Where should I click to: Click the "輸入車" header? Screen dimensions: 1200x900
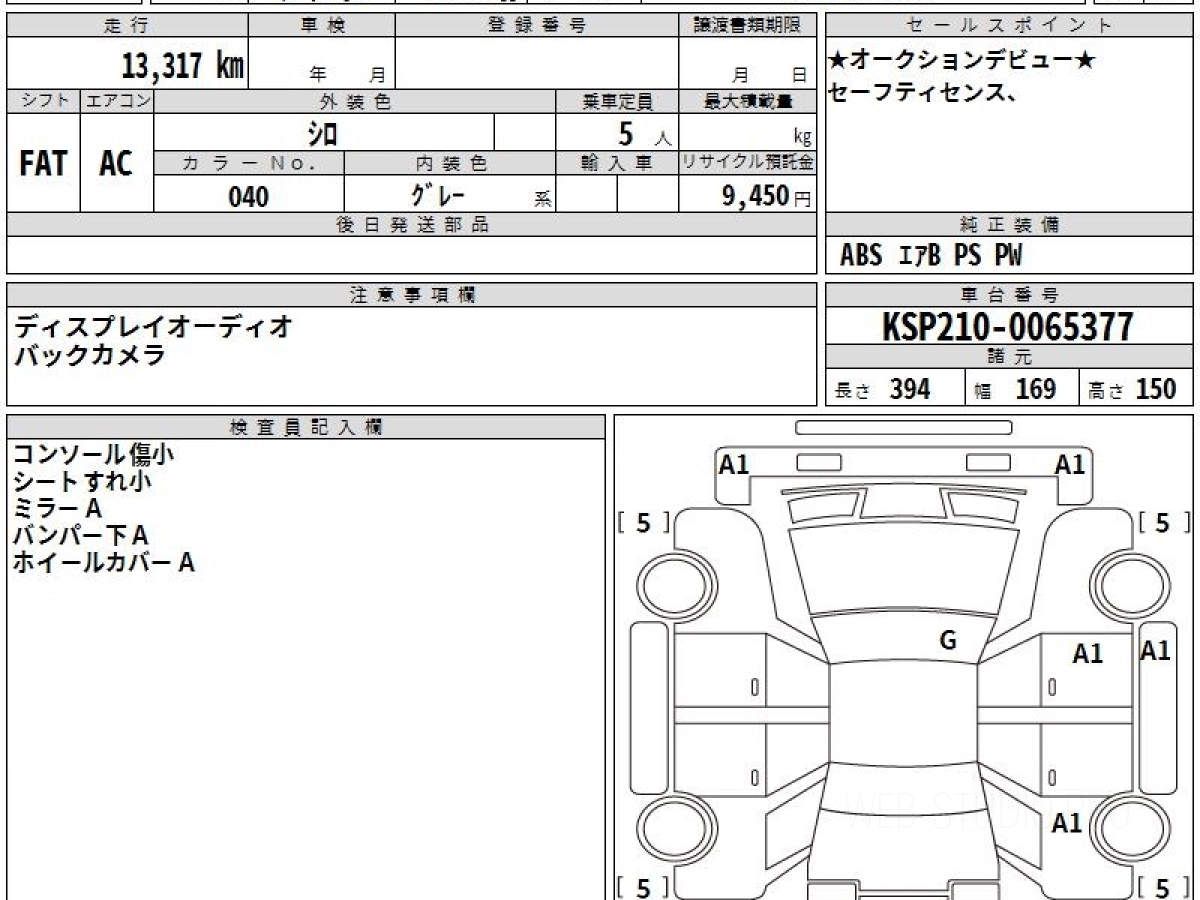click(x=617, y=163)
